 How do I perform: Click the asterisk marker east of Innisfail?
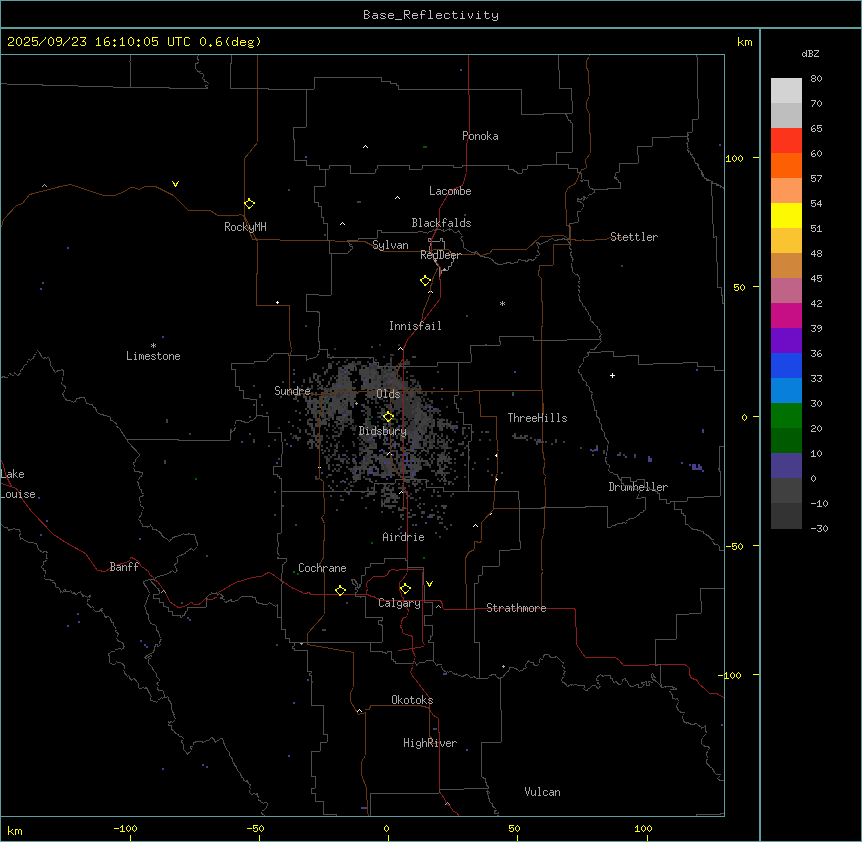(503, 304)
